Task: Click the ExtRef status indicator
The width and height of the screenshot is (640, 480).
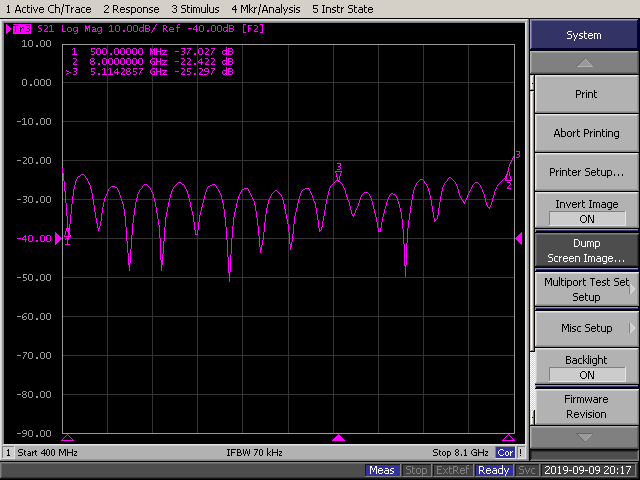Action: tap(452, 470)
